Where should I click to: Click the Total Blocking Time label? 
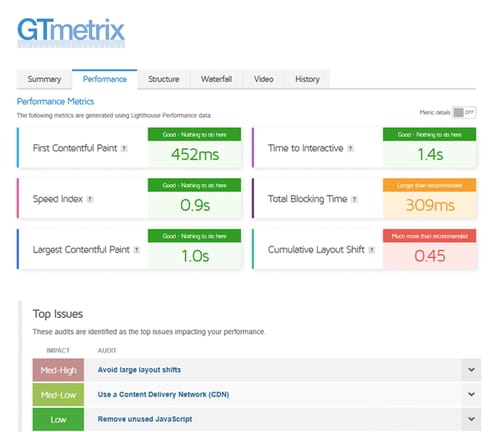tap(307, 199)
